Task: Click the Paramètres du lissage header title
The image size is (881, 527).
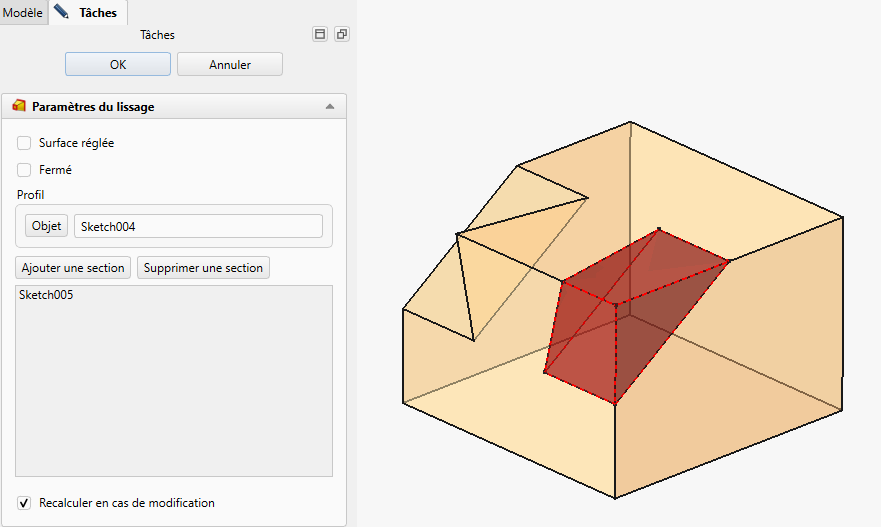Action: (x=93, y=106)
